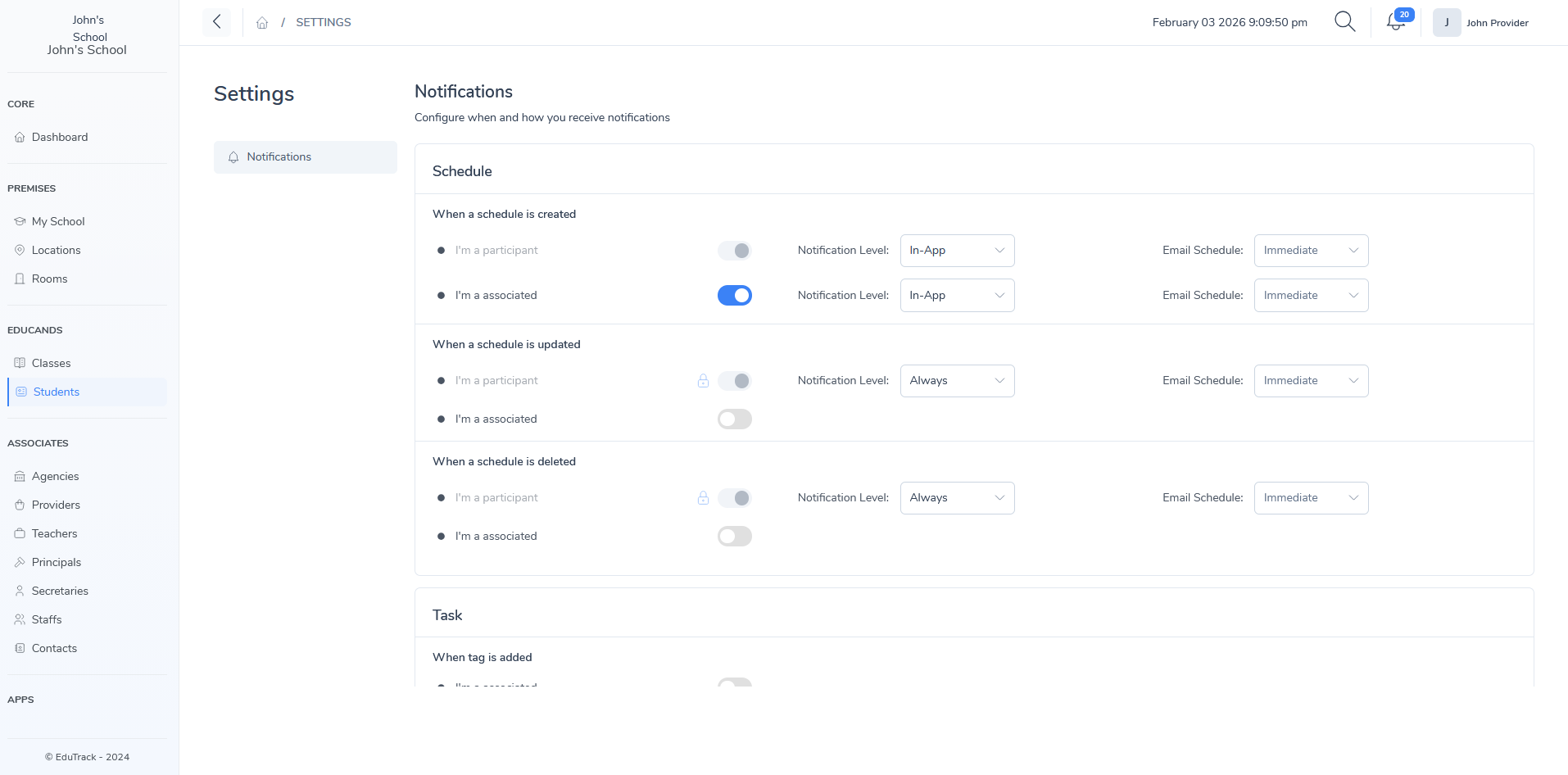Expand Email Schedule dropdown for schedule deleted
This screenshot has width=1568, height=775.
(x=1311, y=498)
